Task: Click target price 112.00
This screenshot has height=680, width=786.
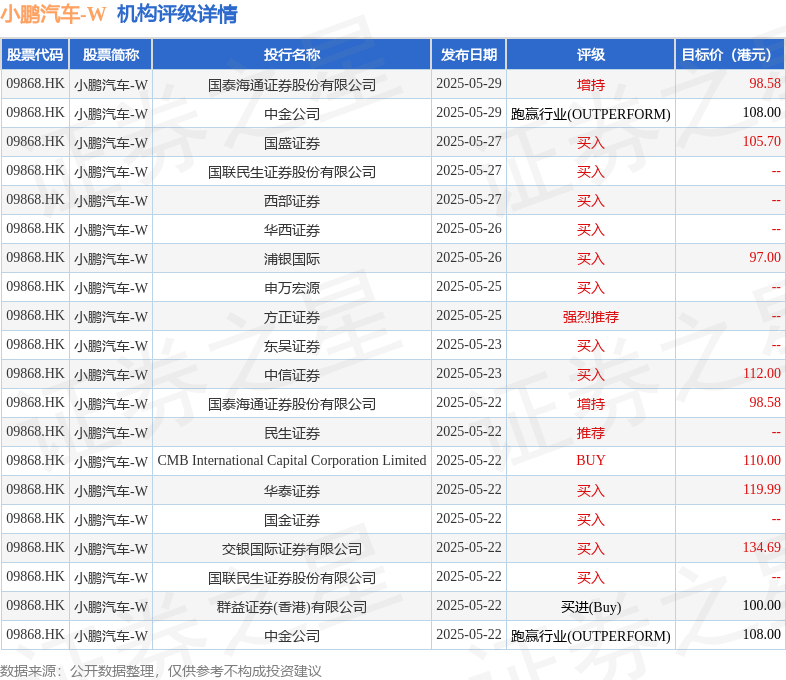Action: click(761, 373)
